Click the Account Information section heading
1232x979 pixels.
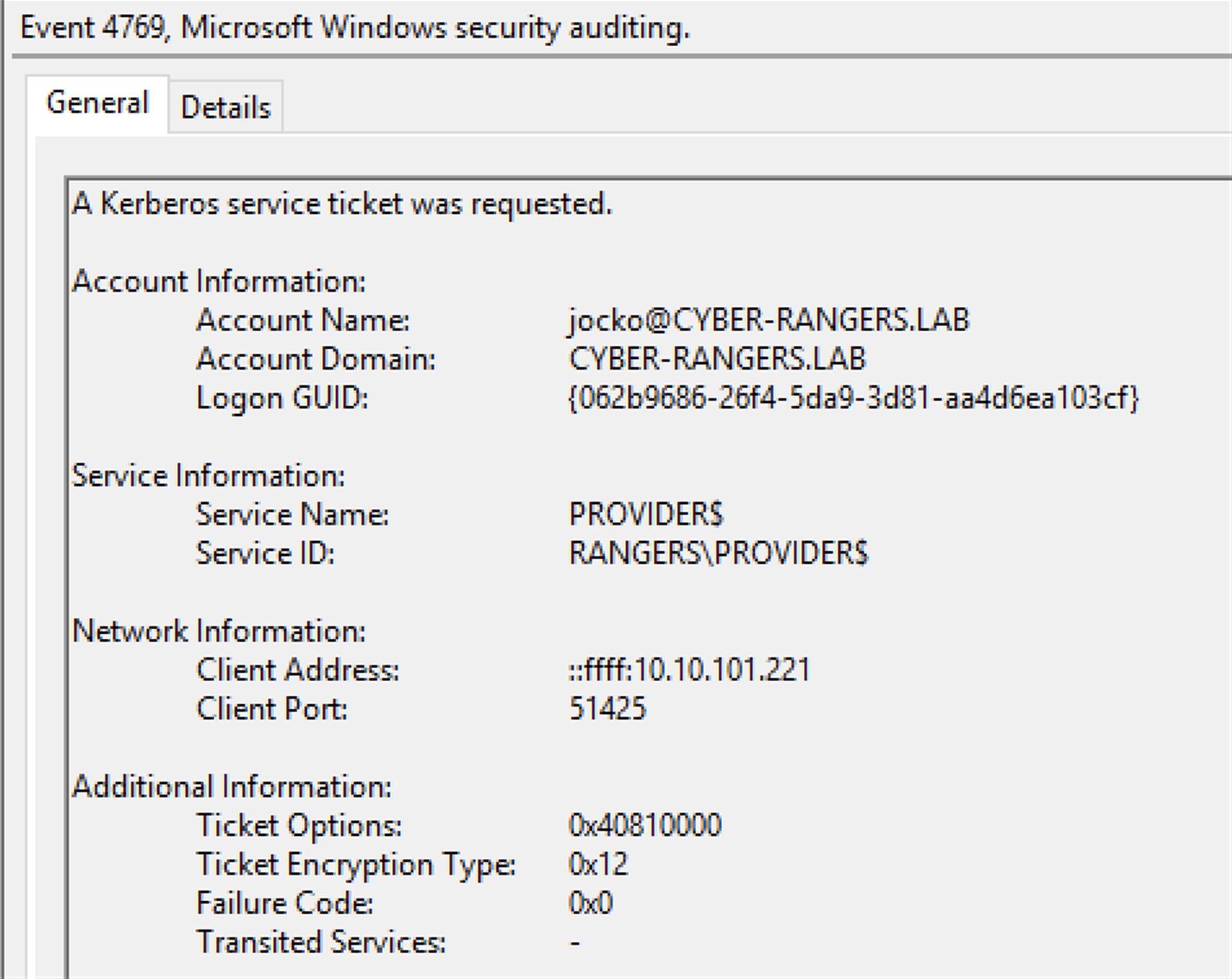219,281
